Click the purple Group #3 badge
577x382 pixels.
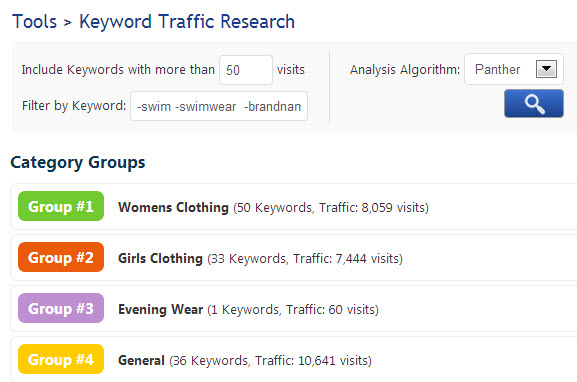click(x=61, y=308)
